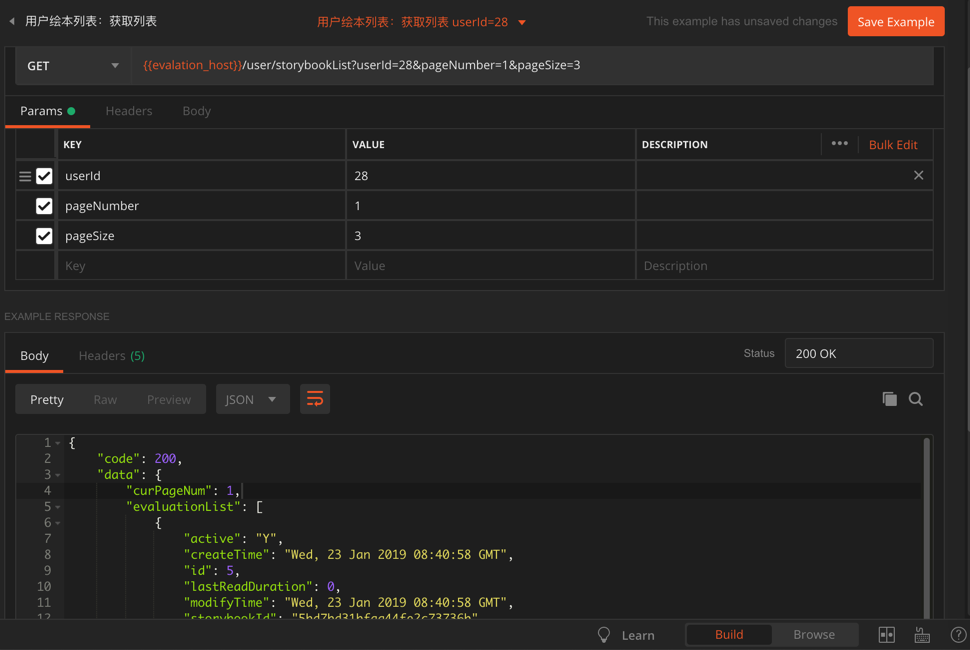Open the GET method dropdown
This screenshot has width=970, height=650.
(73, 66)
